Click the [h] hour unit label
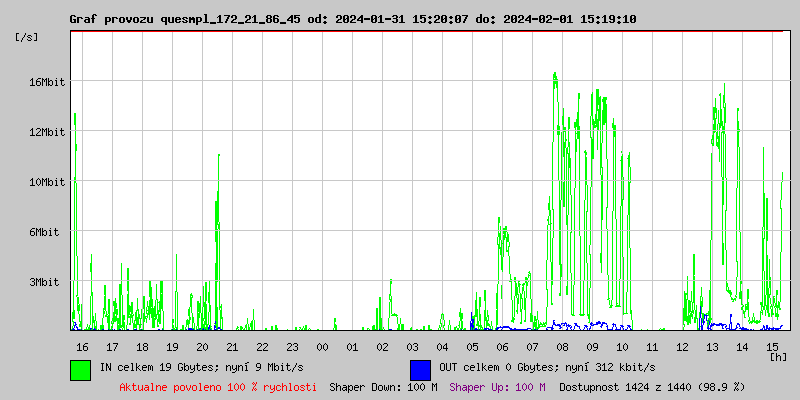The width and height of the screenshot is (800, 400). [779, 356]
